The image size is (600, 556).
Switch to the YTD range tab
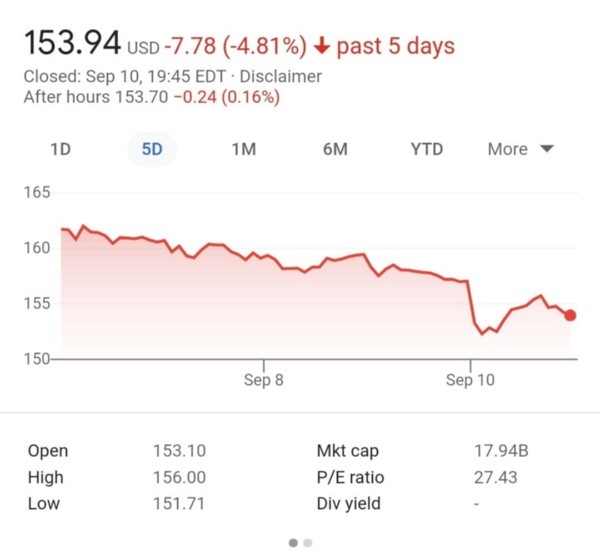coord(426,149)
